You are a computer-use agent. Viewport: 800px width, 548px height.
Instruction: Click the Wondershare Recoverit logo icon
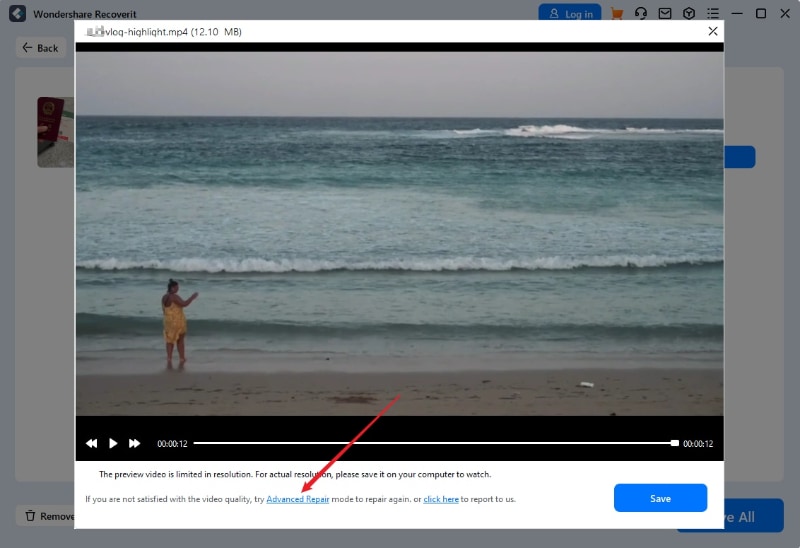17,13
